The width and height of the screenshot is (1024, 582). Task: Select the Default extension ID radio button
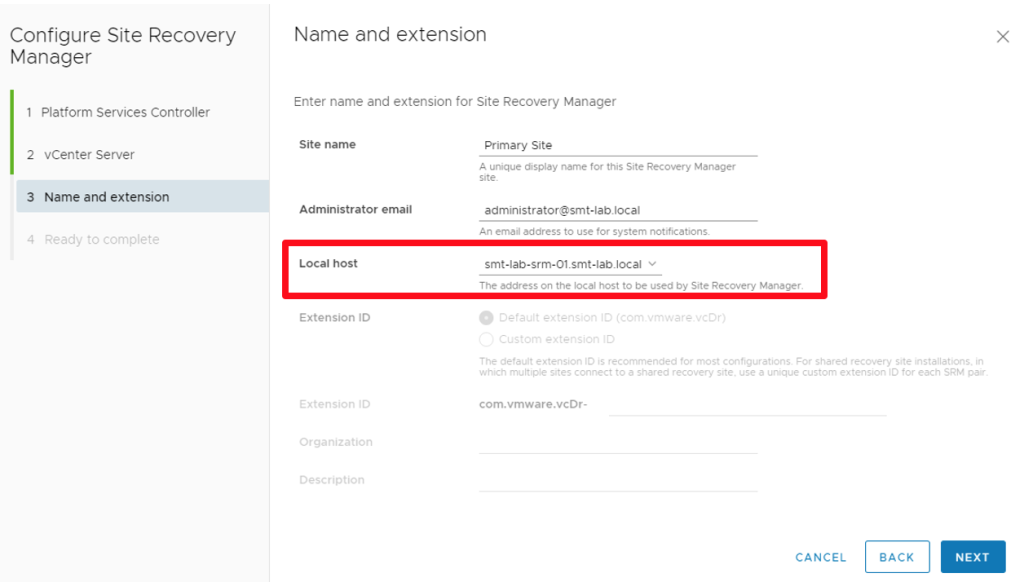pyautogui.click(x=487, y=318)
